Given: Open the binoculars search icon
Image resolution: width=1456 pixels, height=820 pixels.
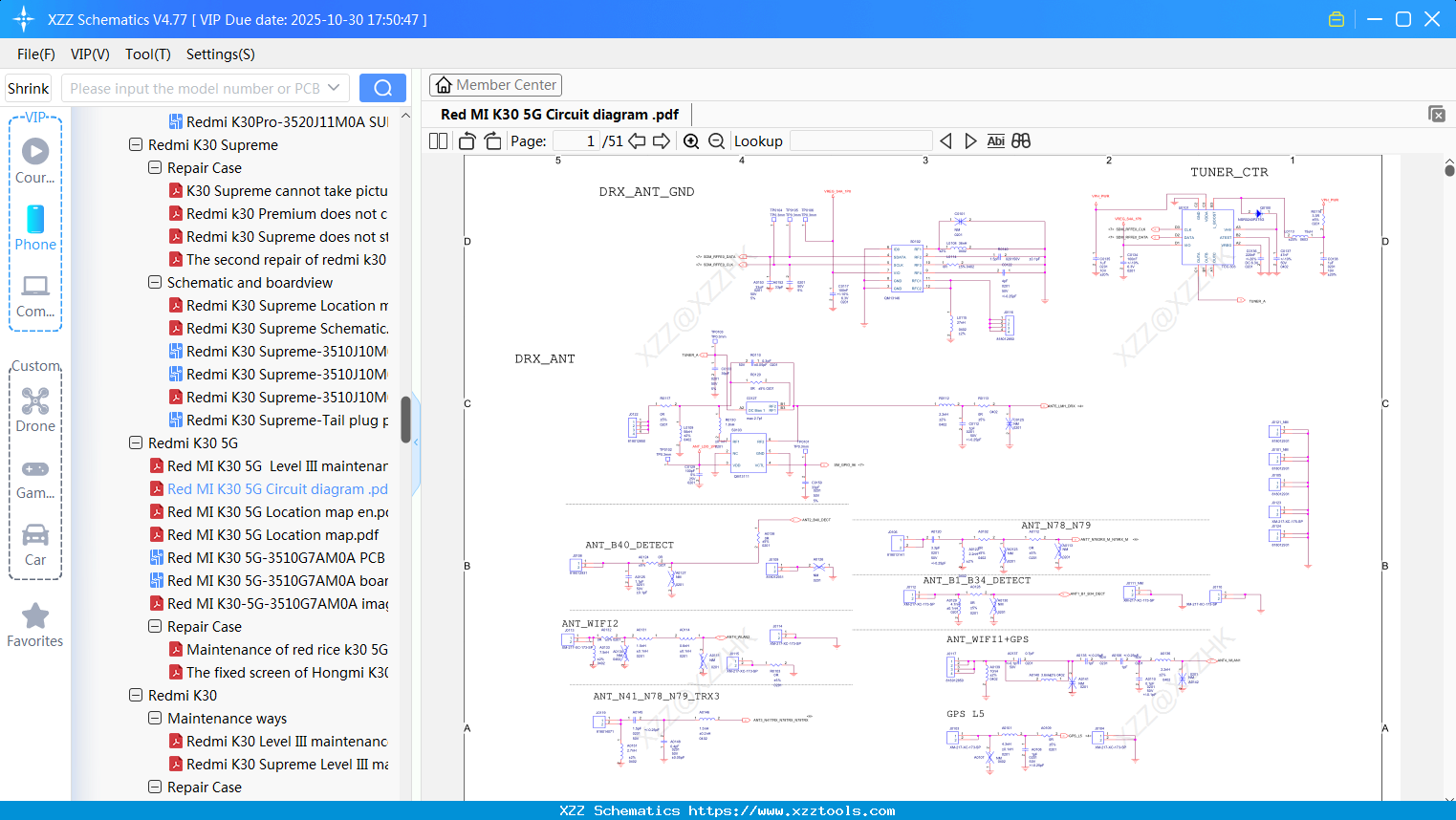Looking at the screenshot, I should 1020,140.
